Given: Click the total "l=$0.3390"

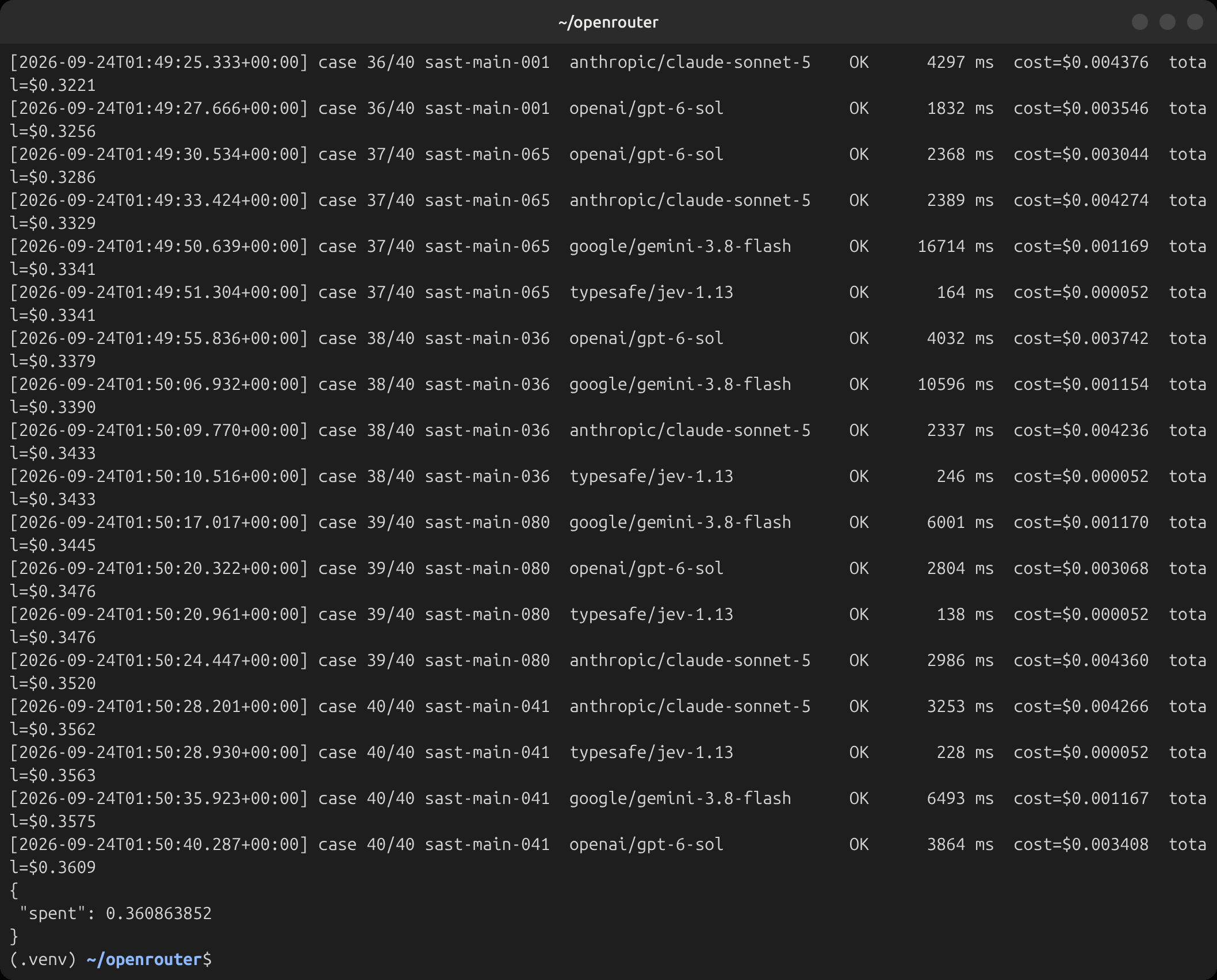Looking at the screenshot, I should tap(53, 407).
